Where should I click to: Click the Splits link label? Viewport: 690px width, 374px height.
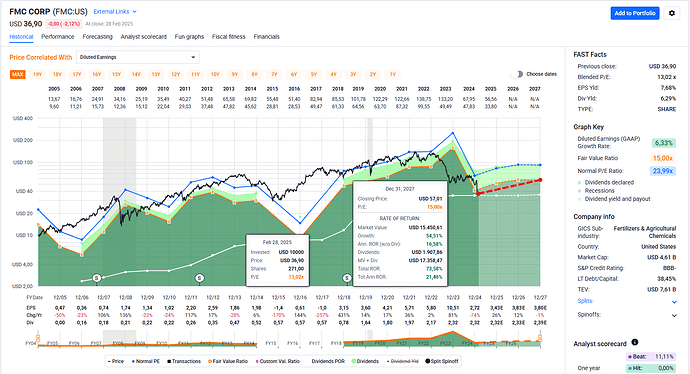pos(585,301)
